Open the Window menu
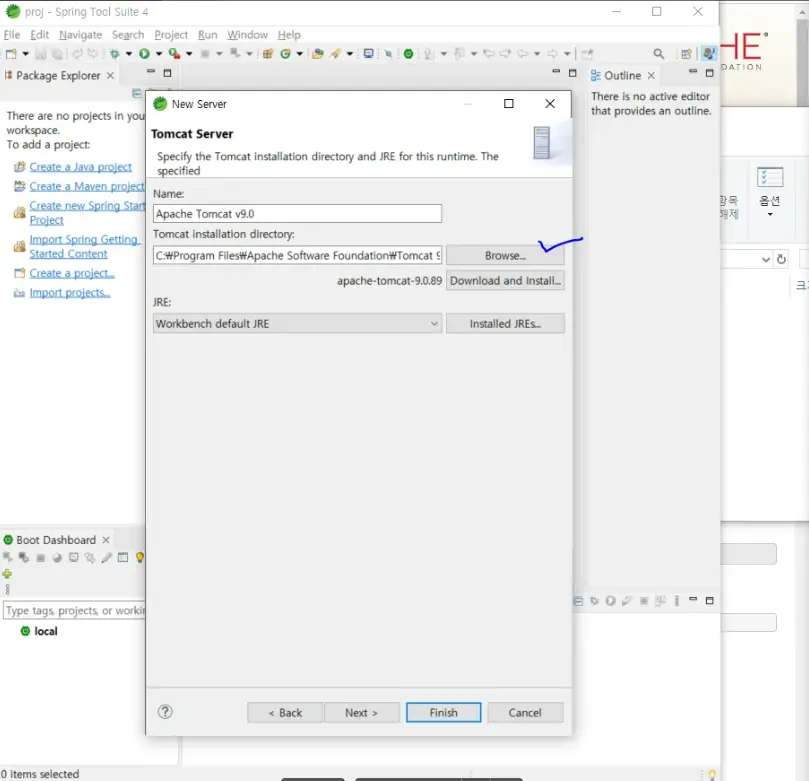This screenshot has height=781, width=809. [247, 34]
